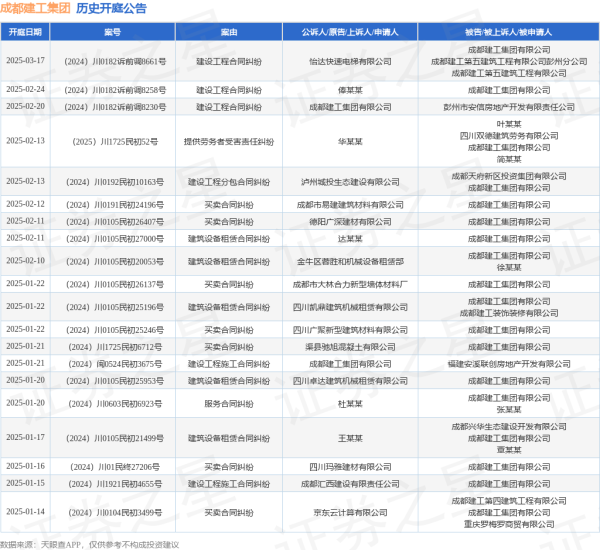This screenshot has width=600, height=550.
Task: Click the date 2025-03-17
Action: 25,60
